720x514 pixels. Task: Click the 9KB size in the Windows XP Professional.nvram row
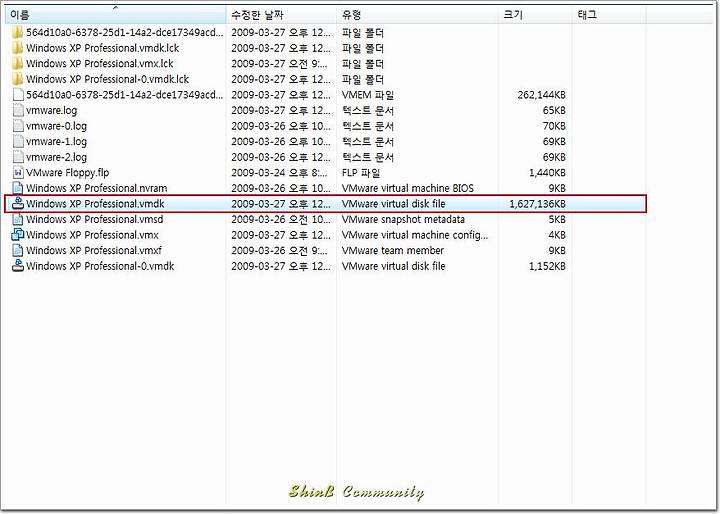[x=557, y=188]
